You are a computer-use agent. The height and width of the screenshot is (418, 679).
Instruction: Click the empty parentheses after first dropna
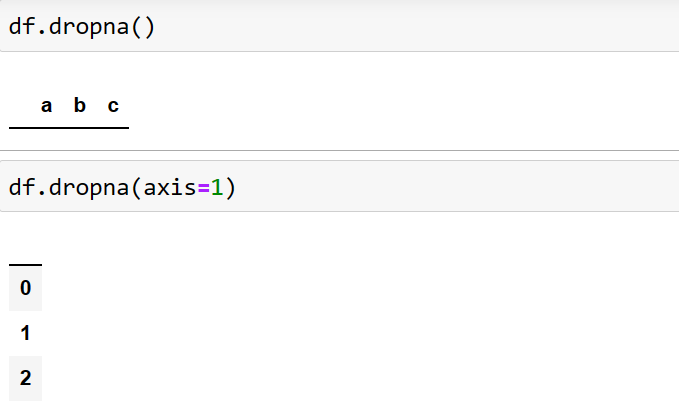pos(142,27)
